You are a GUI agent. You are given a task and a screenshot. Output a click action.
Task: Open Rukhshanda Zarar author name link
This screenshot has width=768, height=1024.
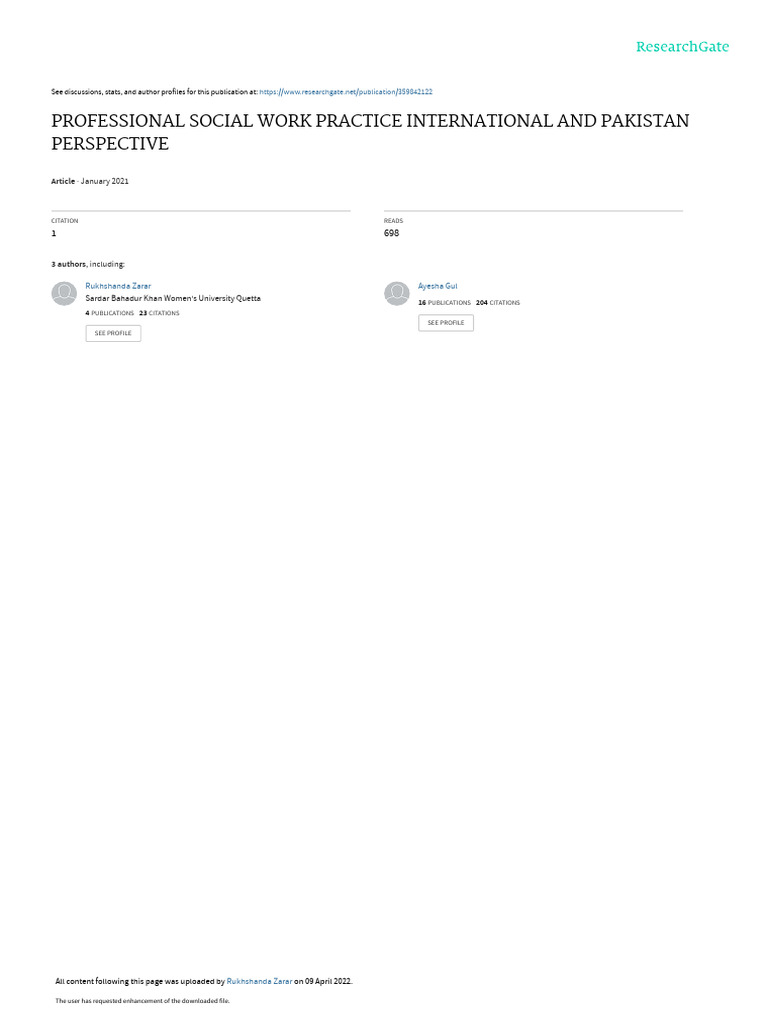[118, 286]
